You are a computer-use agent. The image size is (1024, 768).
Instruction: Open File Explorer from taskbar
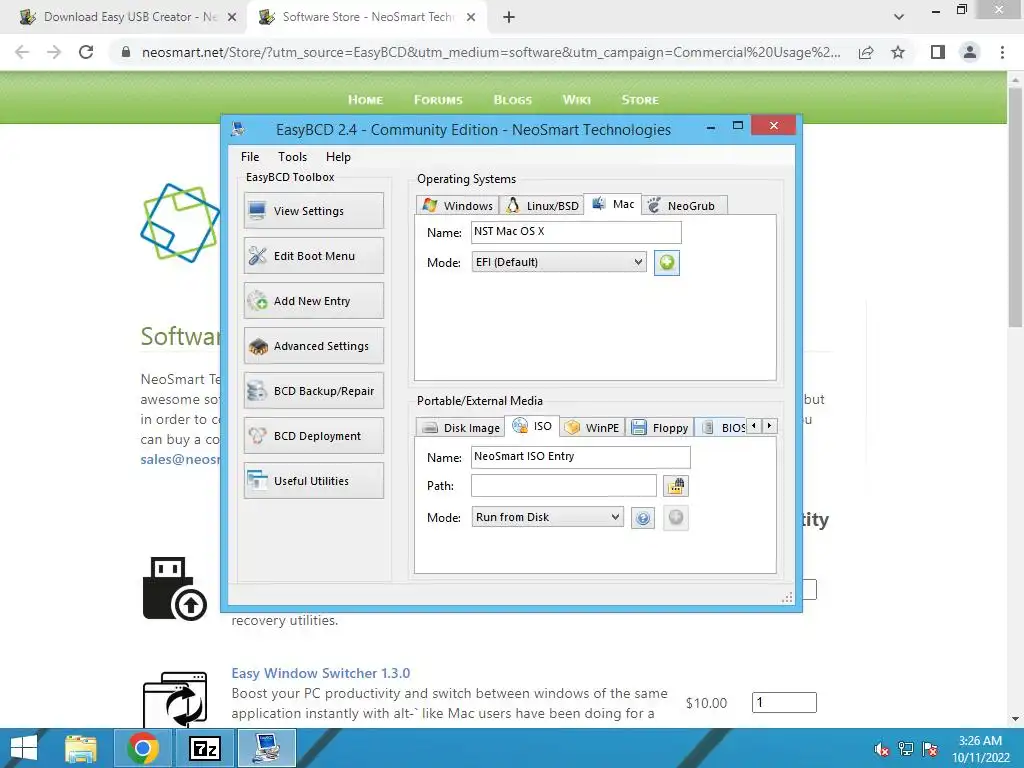[x=81, y=748]
